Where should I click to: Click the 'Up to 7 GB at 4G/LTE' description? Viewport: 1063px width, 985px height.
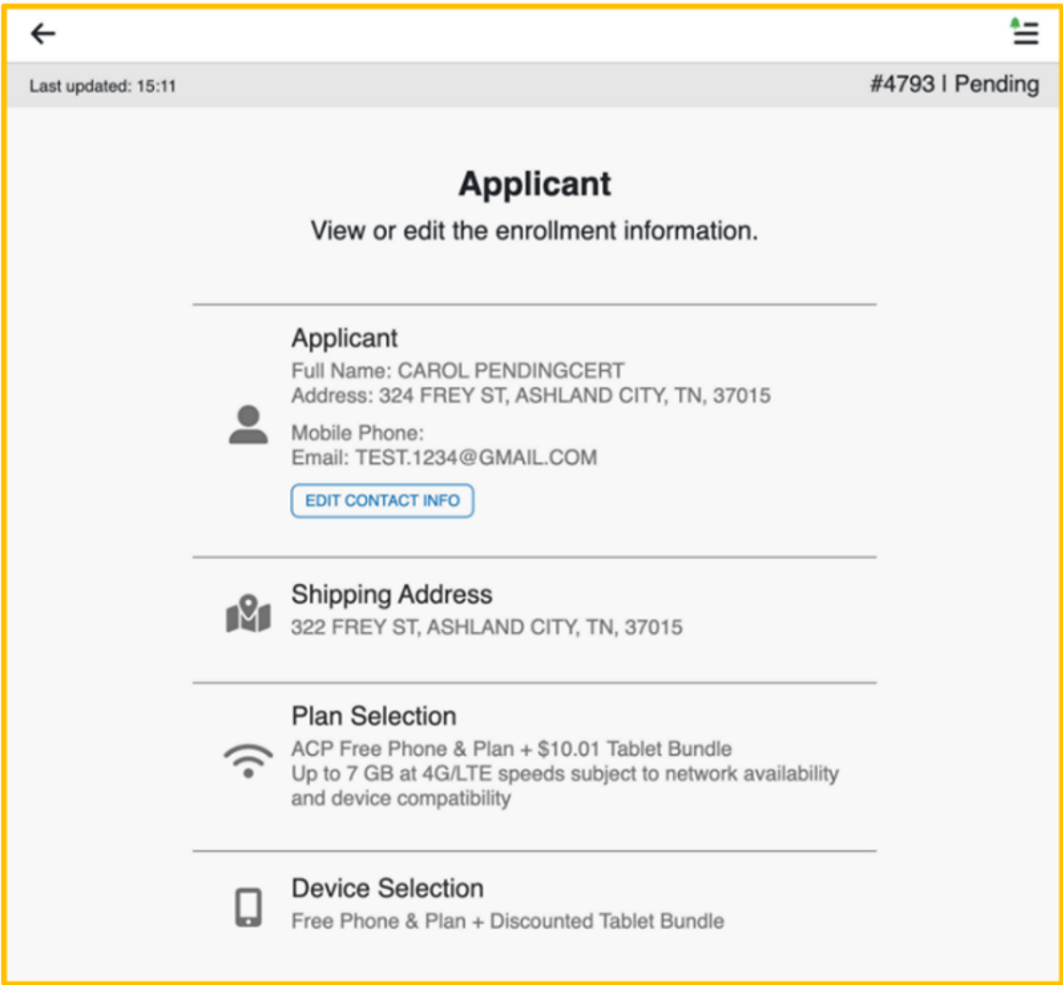point(565,786)
